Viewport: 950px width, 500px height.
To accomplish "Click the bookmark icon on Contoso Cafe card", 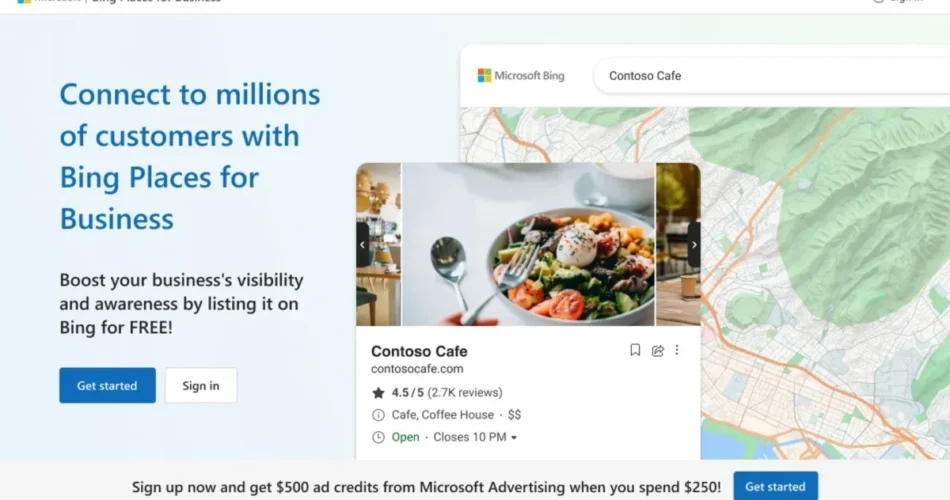I will pos(635,350).
